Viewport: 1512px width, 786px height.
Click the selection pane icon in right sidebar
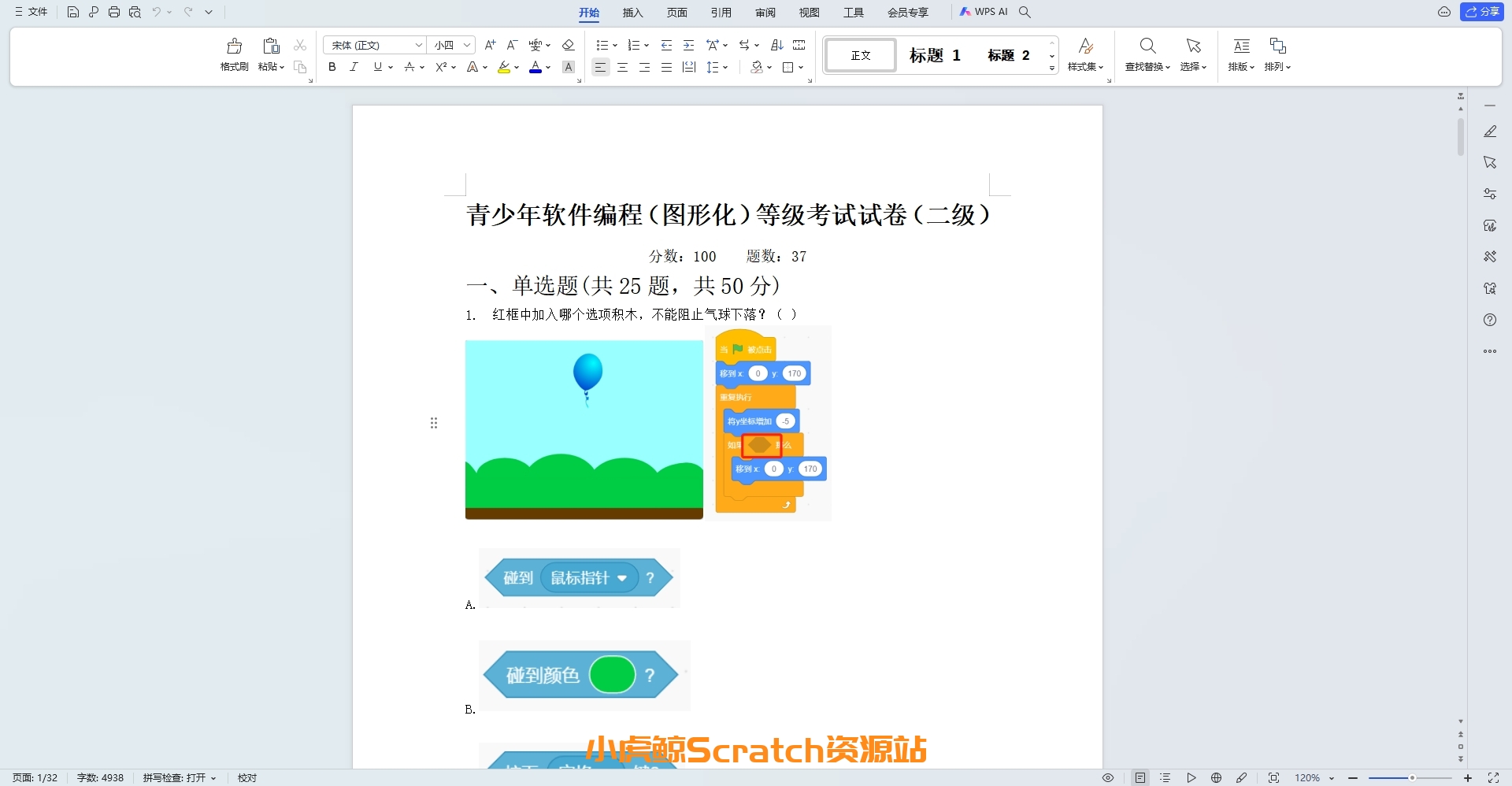1490,162
